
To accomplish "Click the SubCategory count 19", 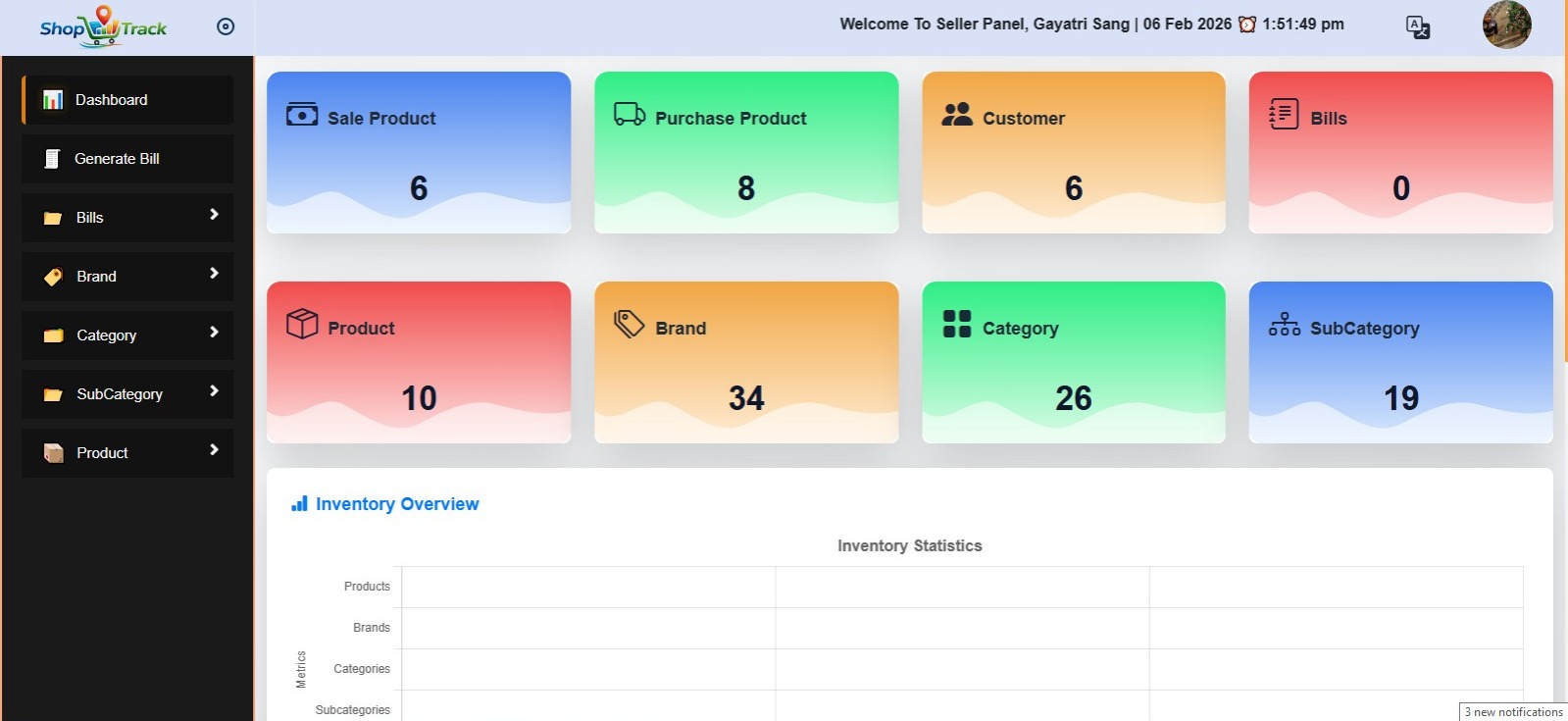I will (1401, 398).
